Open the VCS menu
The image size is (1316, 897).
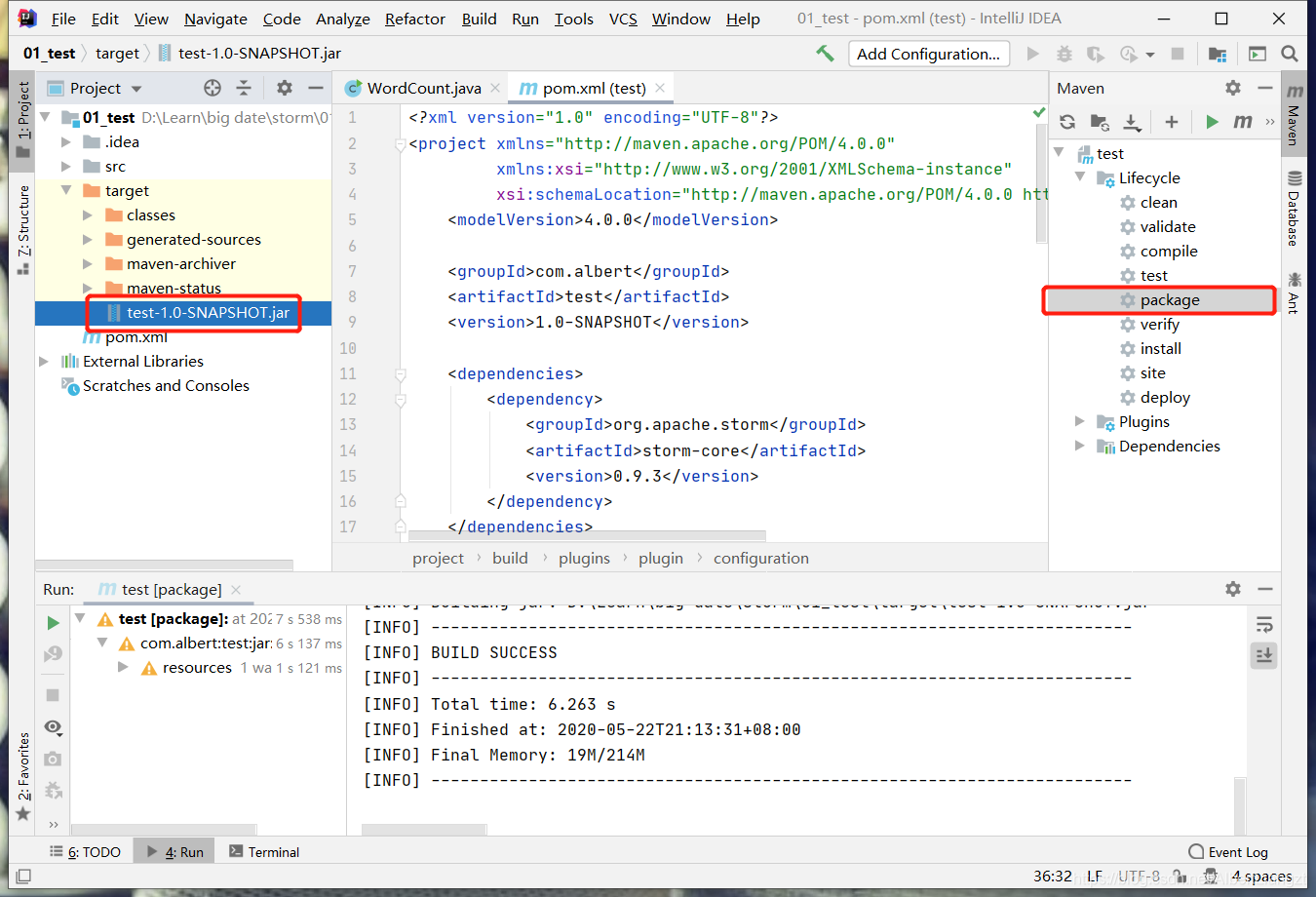click(x=623, y=19)
